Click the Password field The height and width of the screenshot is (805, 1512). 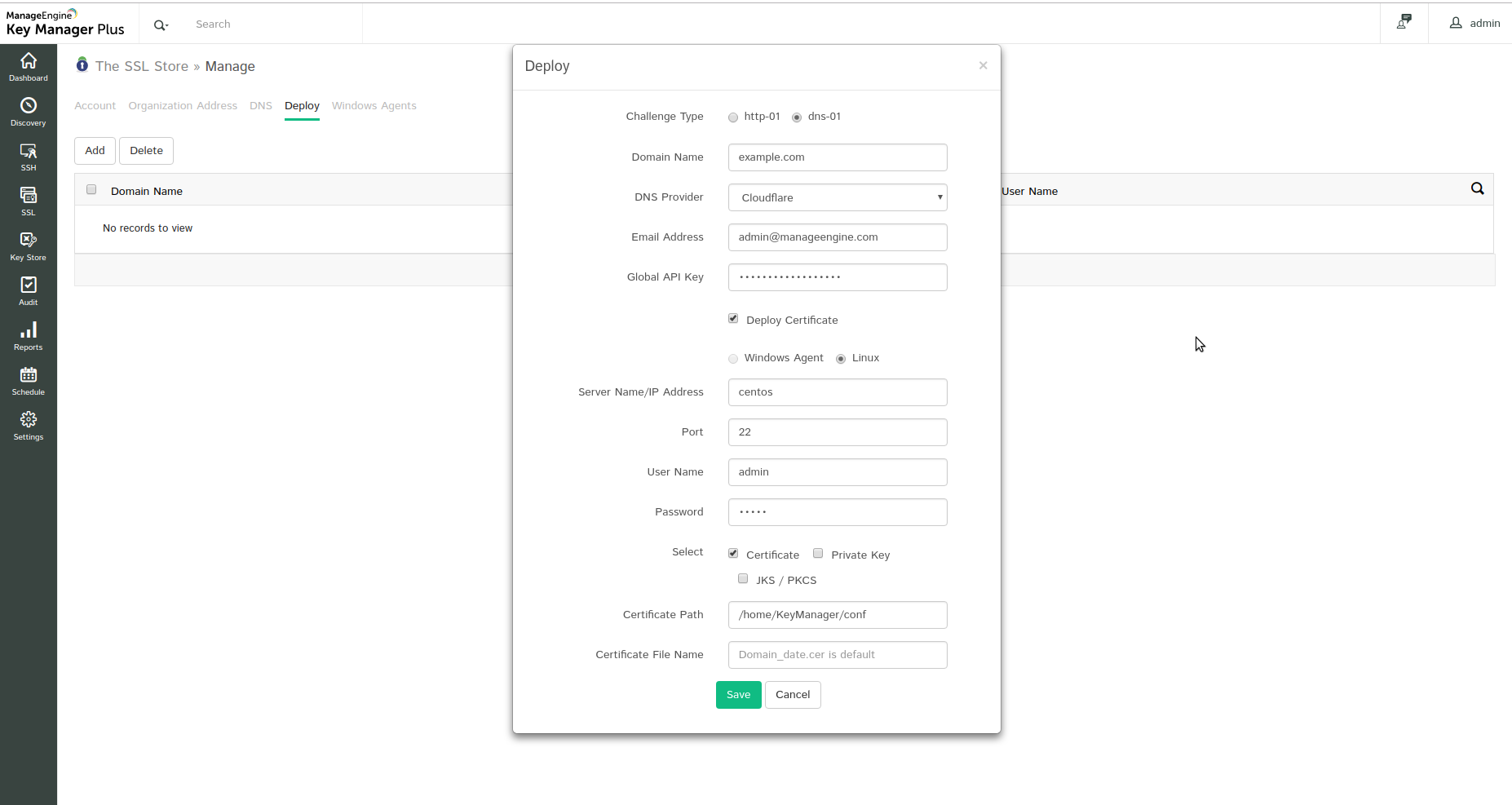pos(838,512)
